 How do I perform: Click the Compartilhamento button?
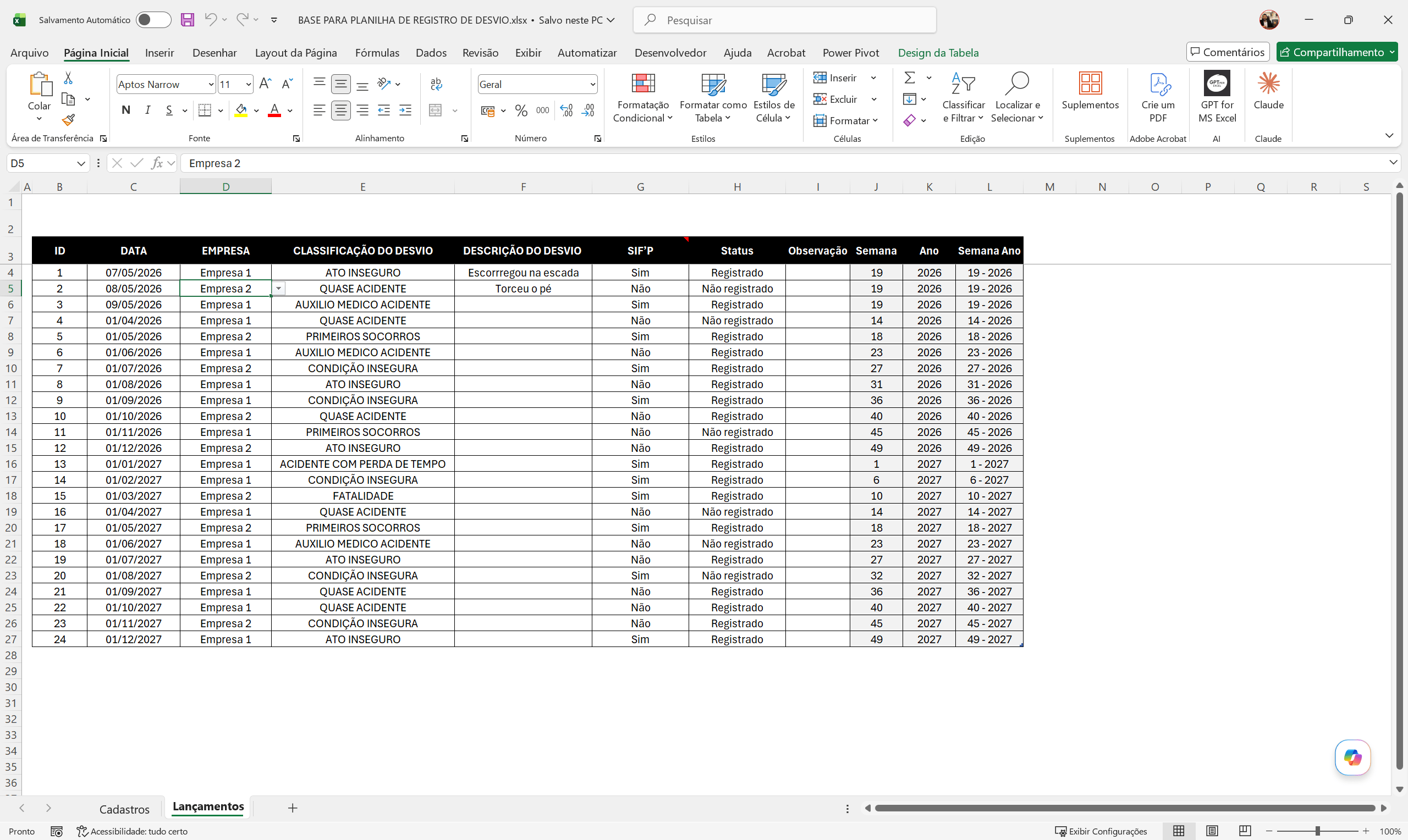(x=1336, y=52)
